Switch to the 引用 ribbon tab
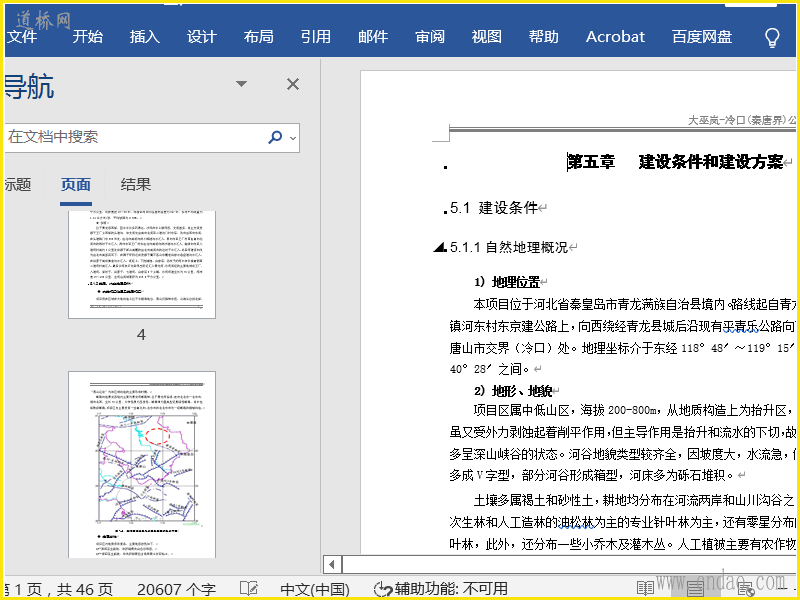 pos(315,37)
